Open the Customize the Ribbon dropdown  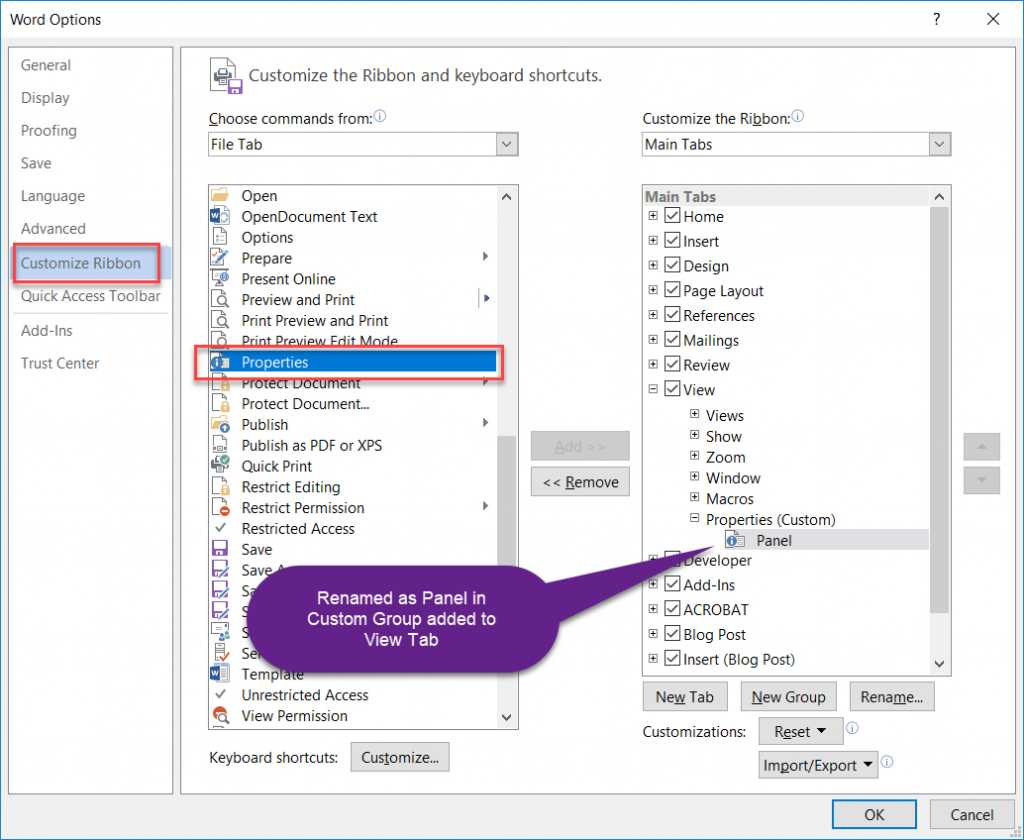938,144
